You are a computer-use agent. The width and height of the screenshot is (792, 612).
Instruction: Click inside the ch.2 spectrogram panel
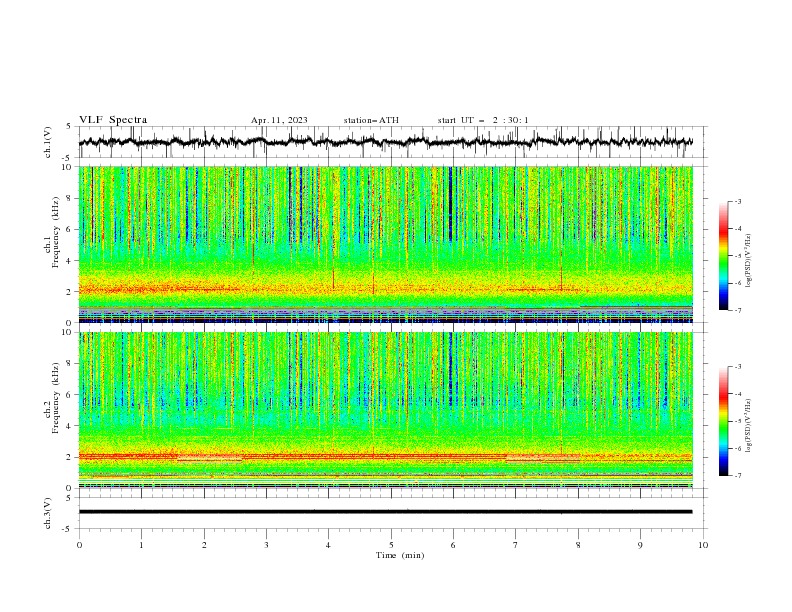coord(385,410)
